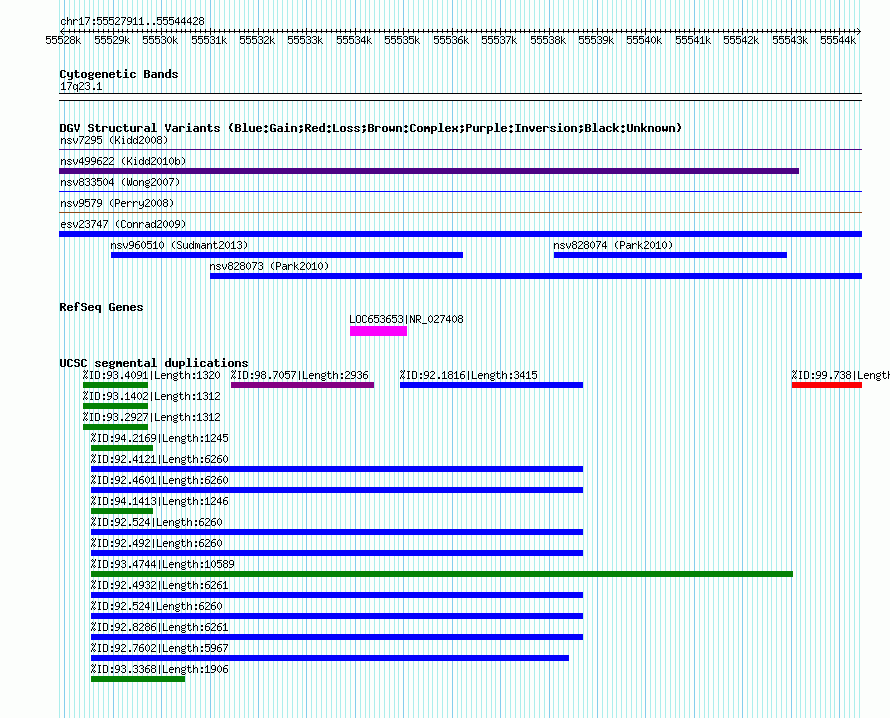
Task: Click duplication label %ID:98.7057|Length:2936
Action: (300, 375)
